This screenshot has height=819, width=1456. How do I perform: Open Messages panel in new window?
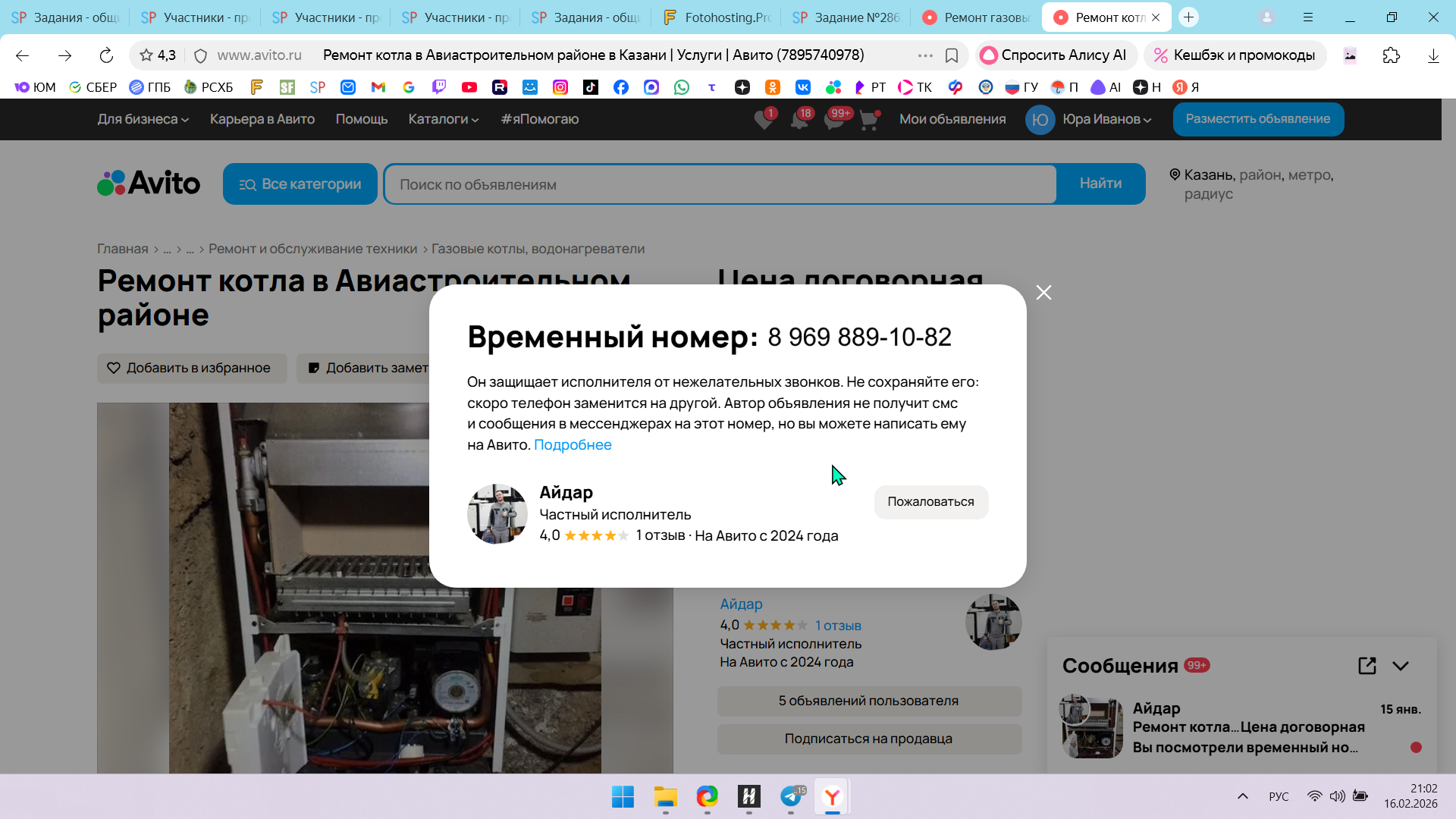1367,666
